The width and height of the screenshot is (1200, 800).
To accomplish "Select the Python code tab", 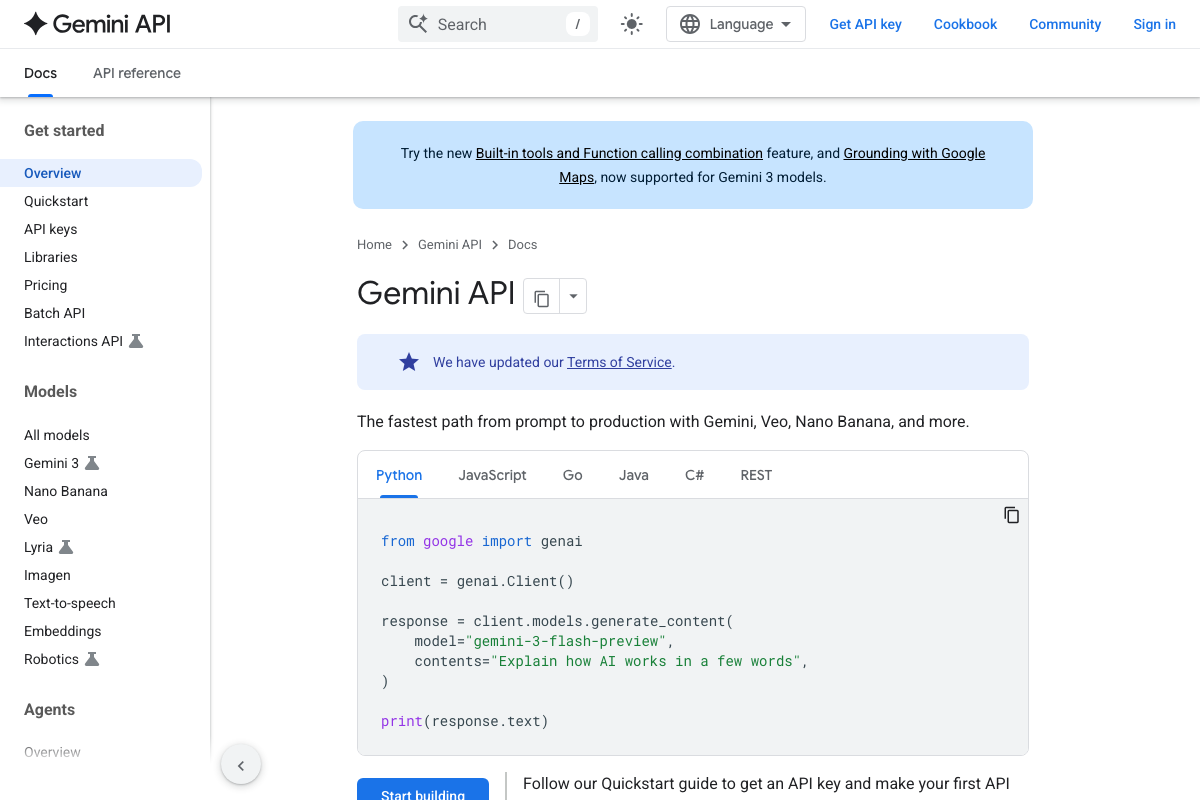I will pyautogui.click(x=399, y=475).
